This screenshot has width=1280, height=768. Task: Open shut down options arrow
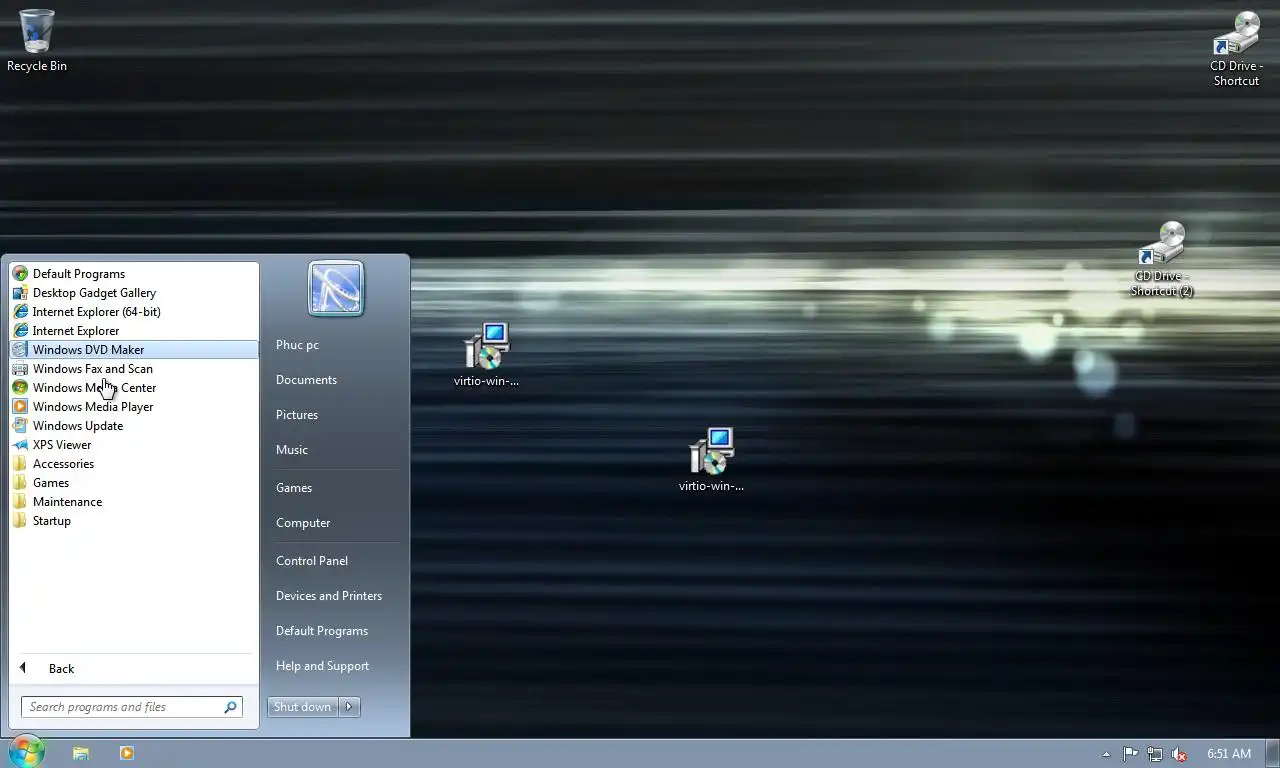click(349, 707)
